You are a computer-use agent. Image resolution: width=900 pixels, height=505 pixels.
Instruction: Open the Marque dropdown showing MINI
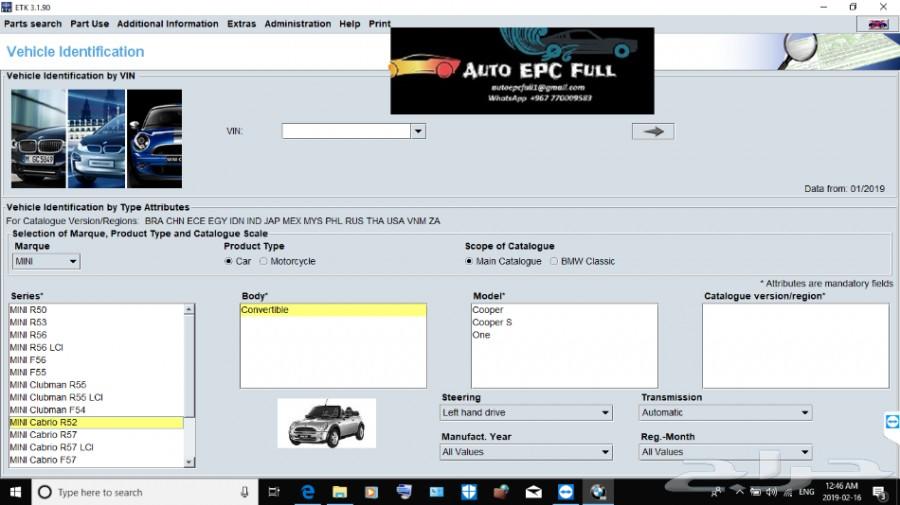[x=46, y=261]
